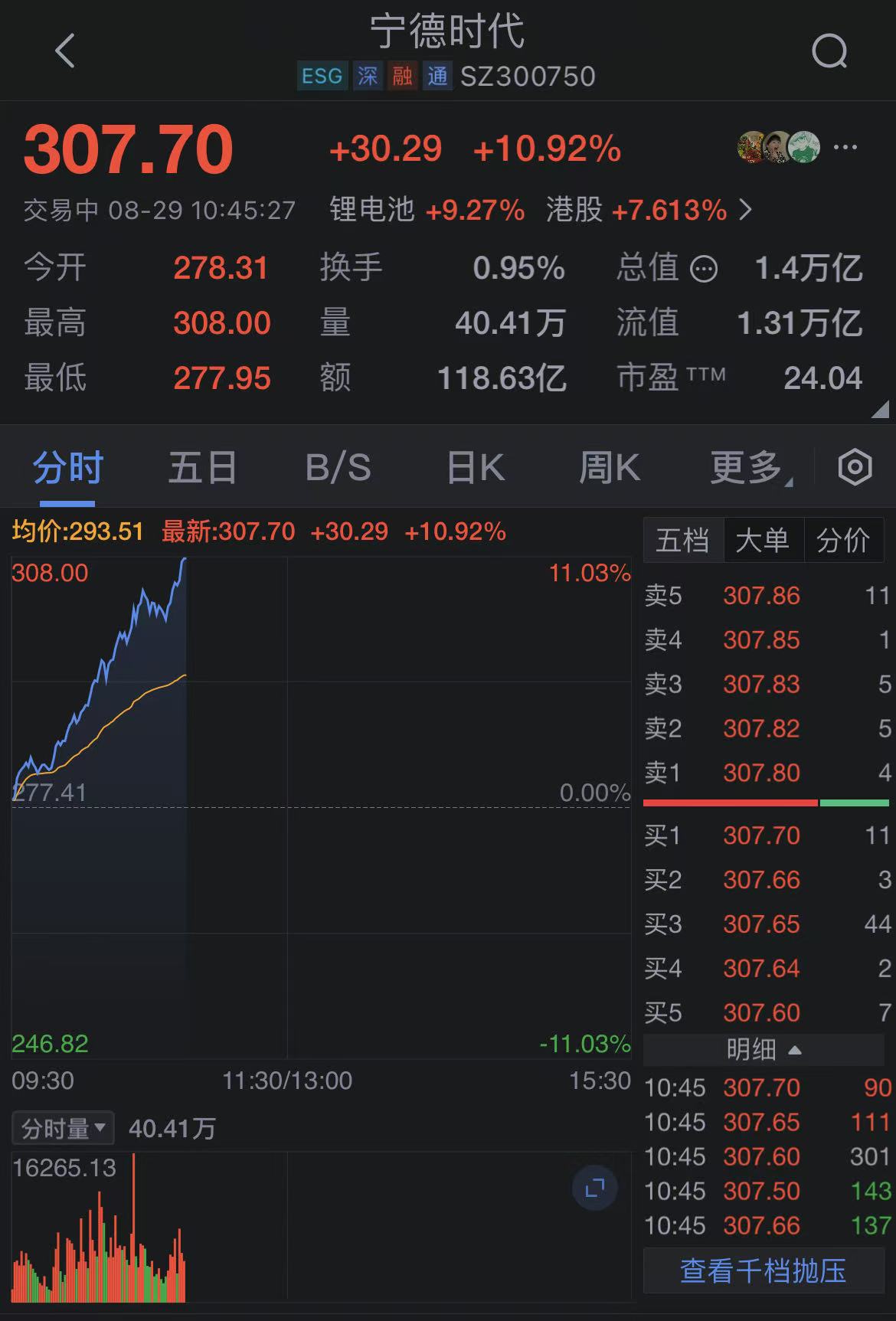The width and height of the screenshot is (896, 1321).
Task: Open chart settings hexagon icon
Action: (855, 467)
